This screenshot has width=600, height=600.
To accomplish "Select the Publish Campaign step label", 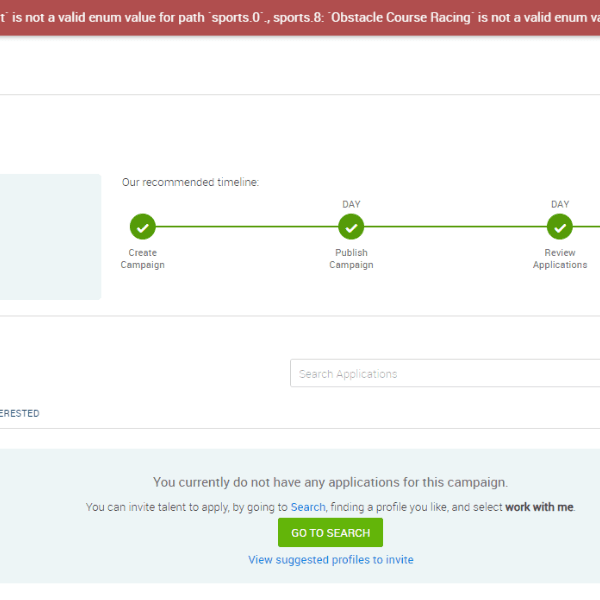I will point(351,259).
